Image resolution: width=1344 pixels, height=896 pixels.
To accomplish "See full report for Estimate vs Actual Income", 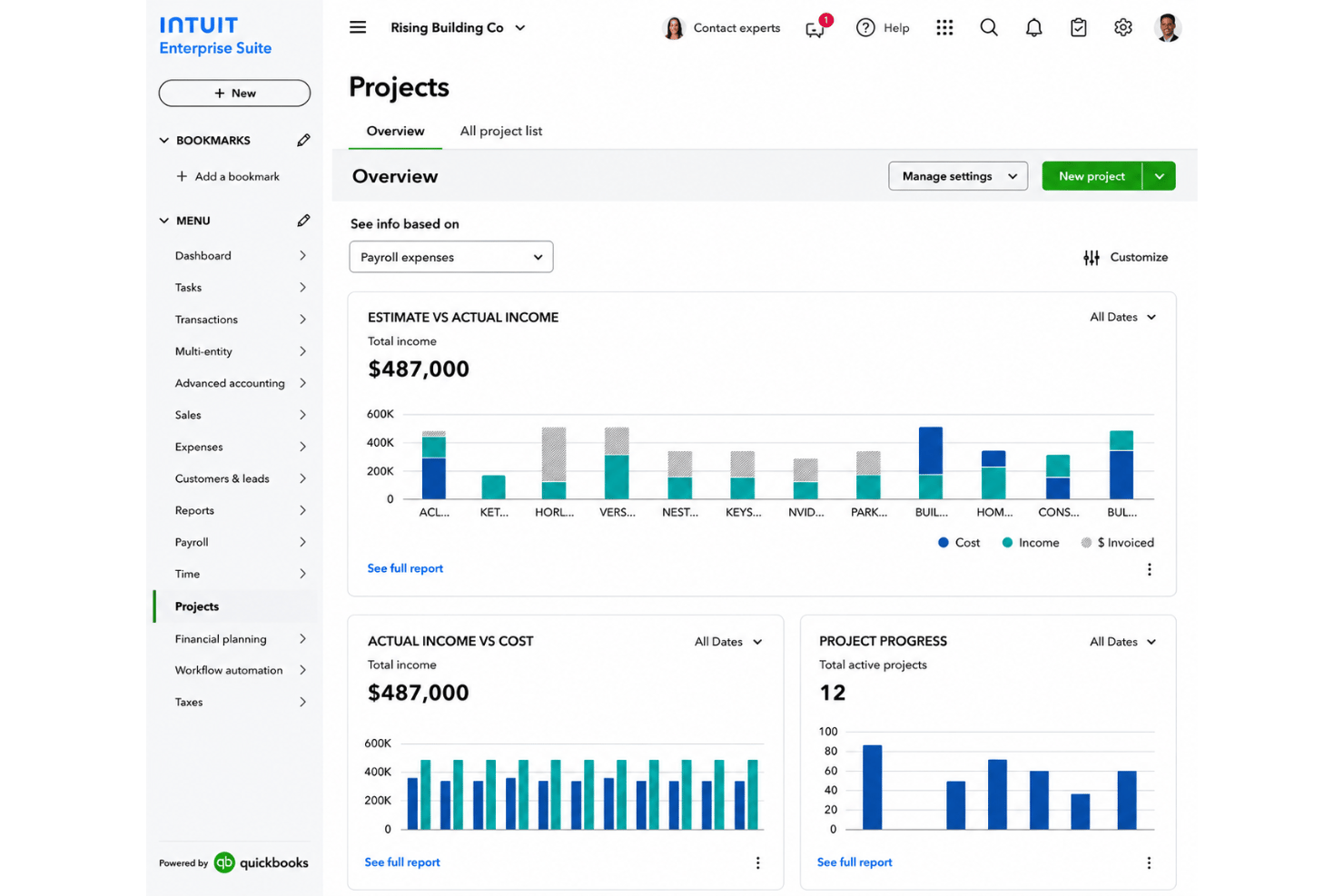I will point(405,568).
